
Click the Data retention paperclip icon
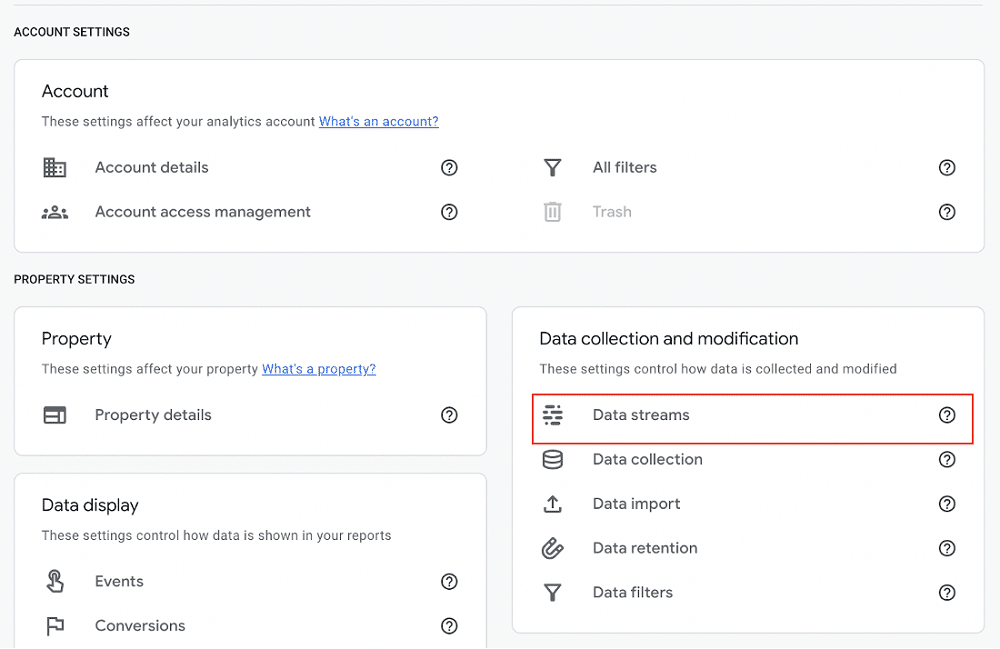click(x=552, y=547)
